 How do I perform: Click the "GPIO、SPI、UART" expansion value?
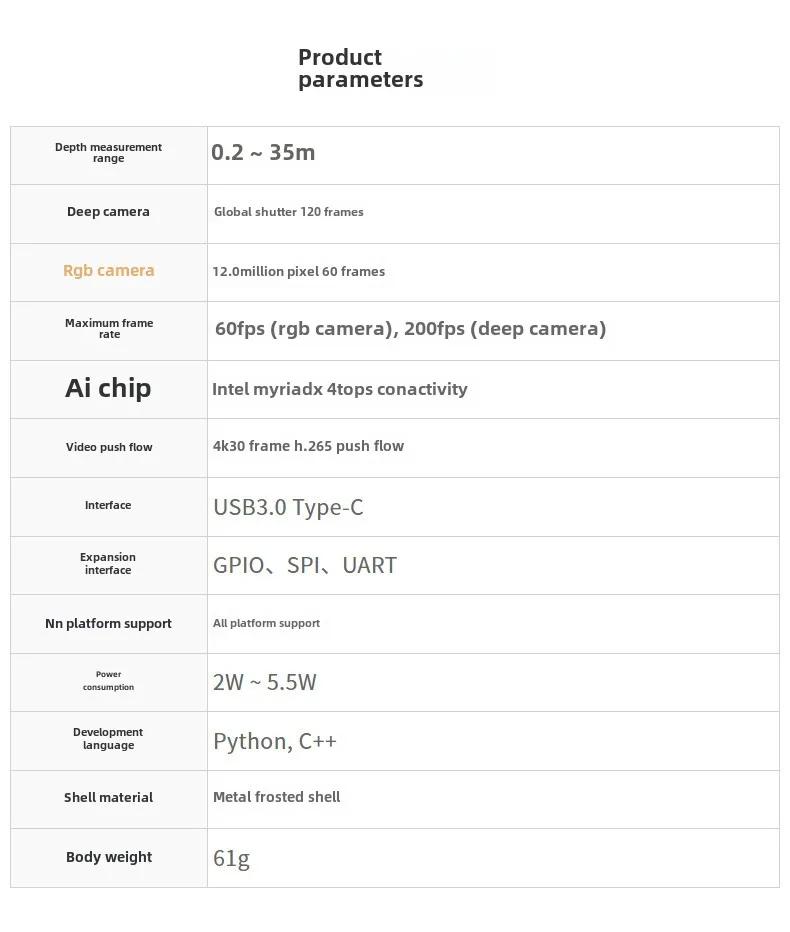304,565
